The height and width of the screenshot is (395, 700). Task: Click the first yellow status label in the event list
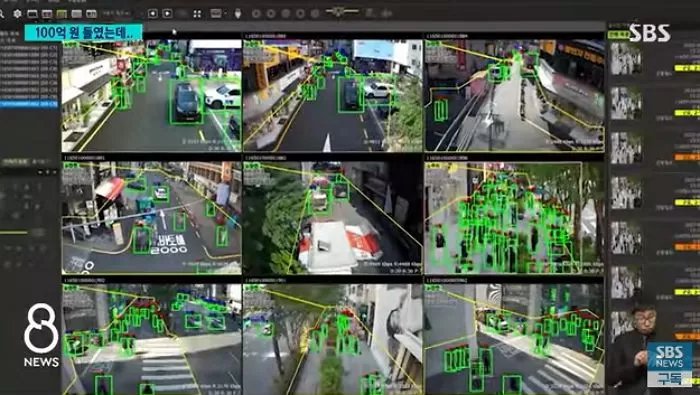[687, 68]
